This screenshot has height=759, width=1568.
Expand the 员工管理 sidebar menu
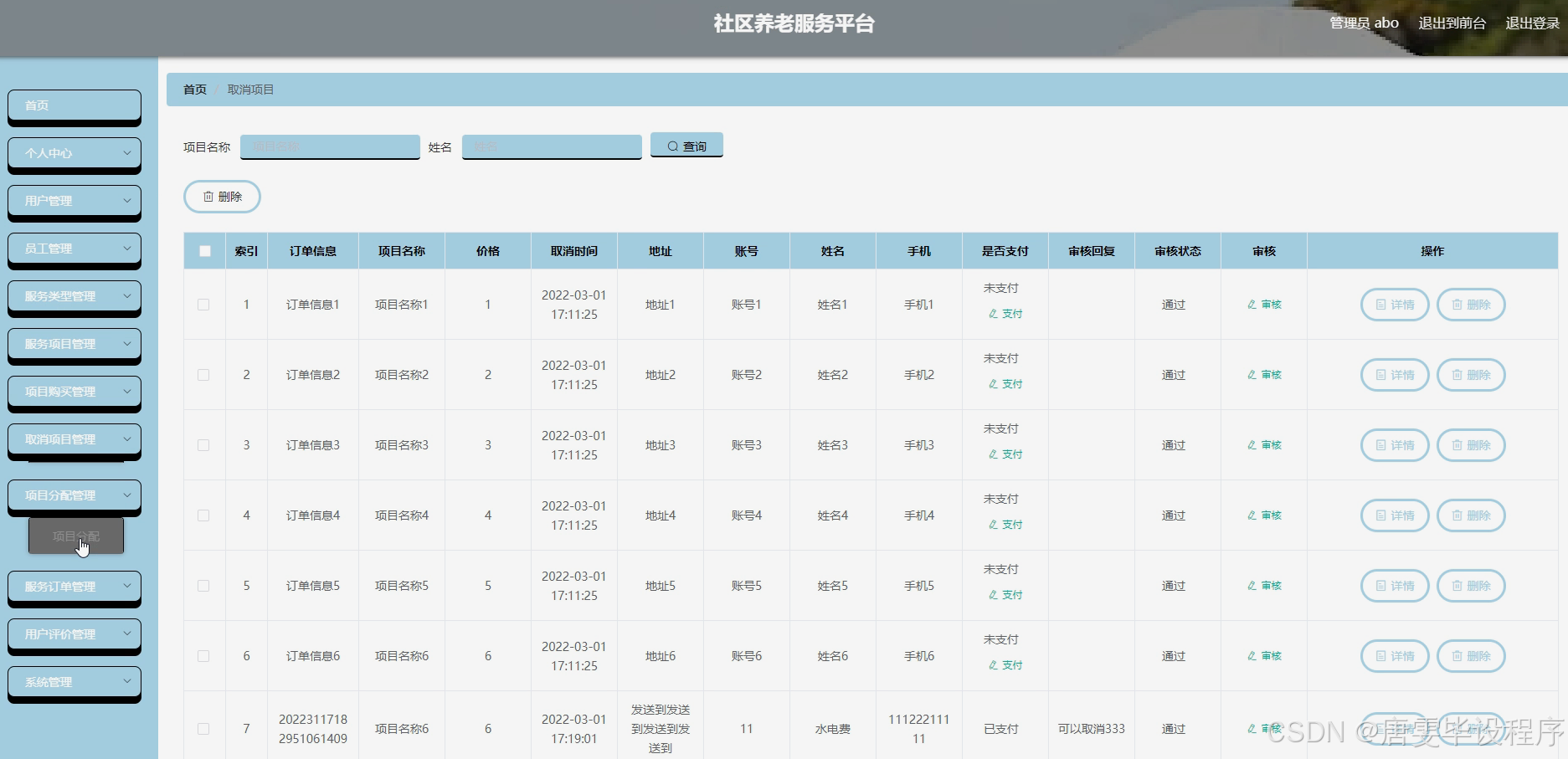point(75,249)
